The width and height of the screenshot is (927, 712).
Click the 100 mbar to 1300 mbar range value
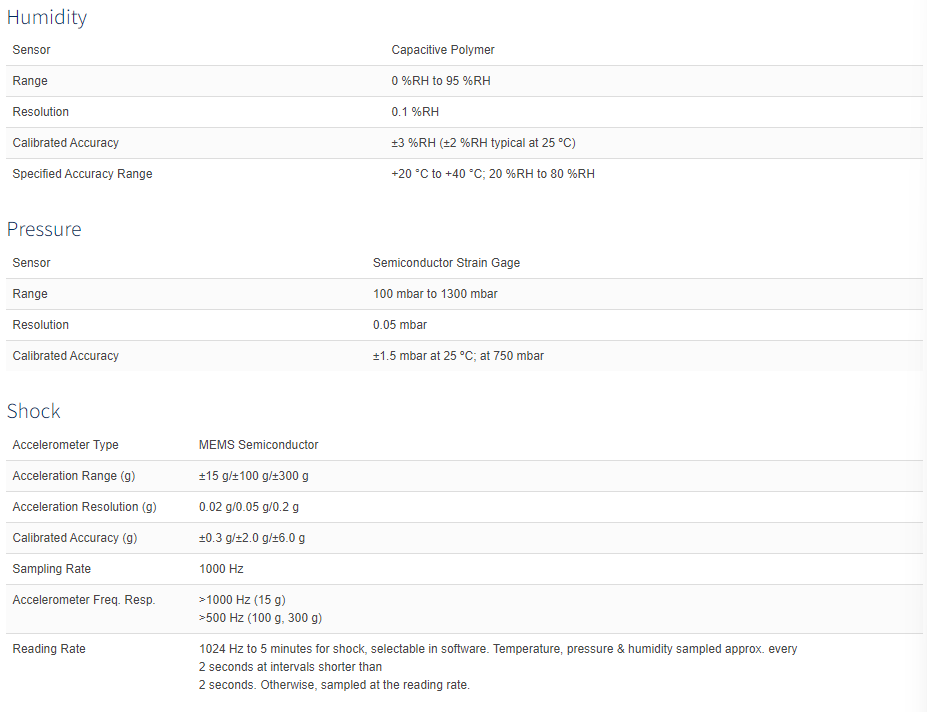click(435, 294)
